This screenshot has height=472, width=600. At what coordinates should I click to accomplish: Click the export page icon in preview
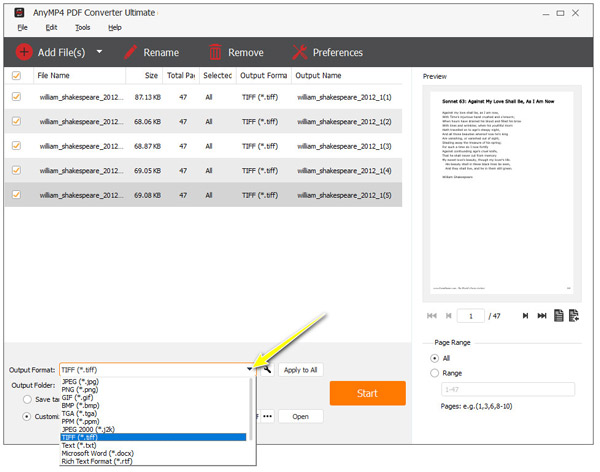click(x=574, y=315)
